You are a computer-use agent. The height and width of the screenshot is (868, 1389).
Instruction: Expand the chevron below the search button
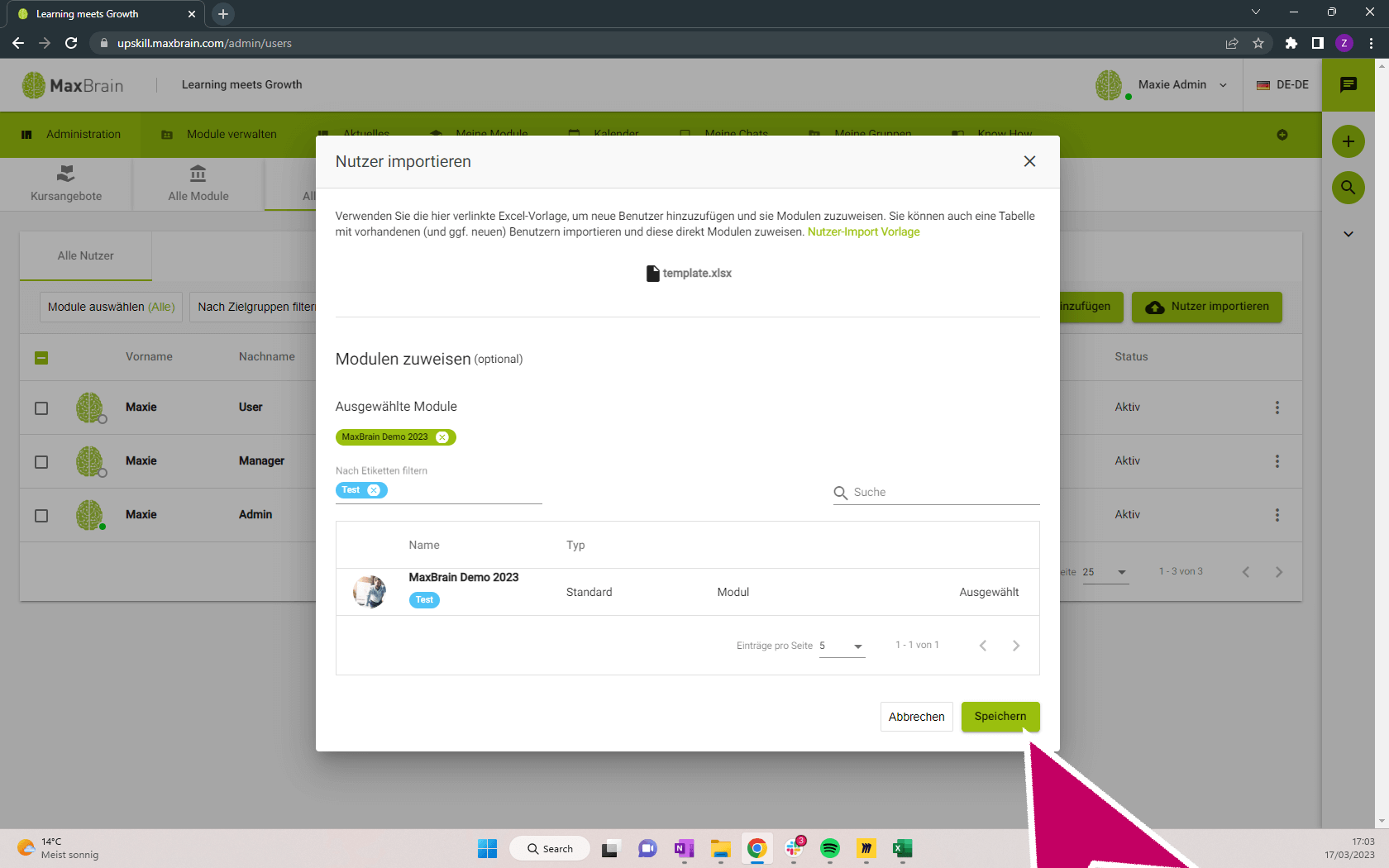click(x=1348, y=234)
